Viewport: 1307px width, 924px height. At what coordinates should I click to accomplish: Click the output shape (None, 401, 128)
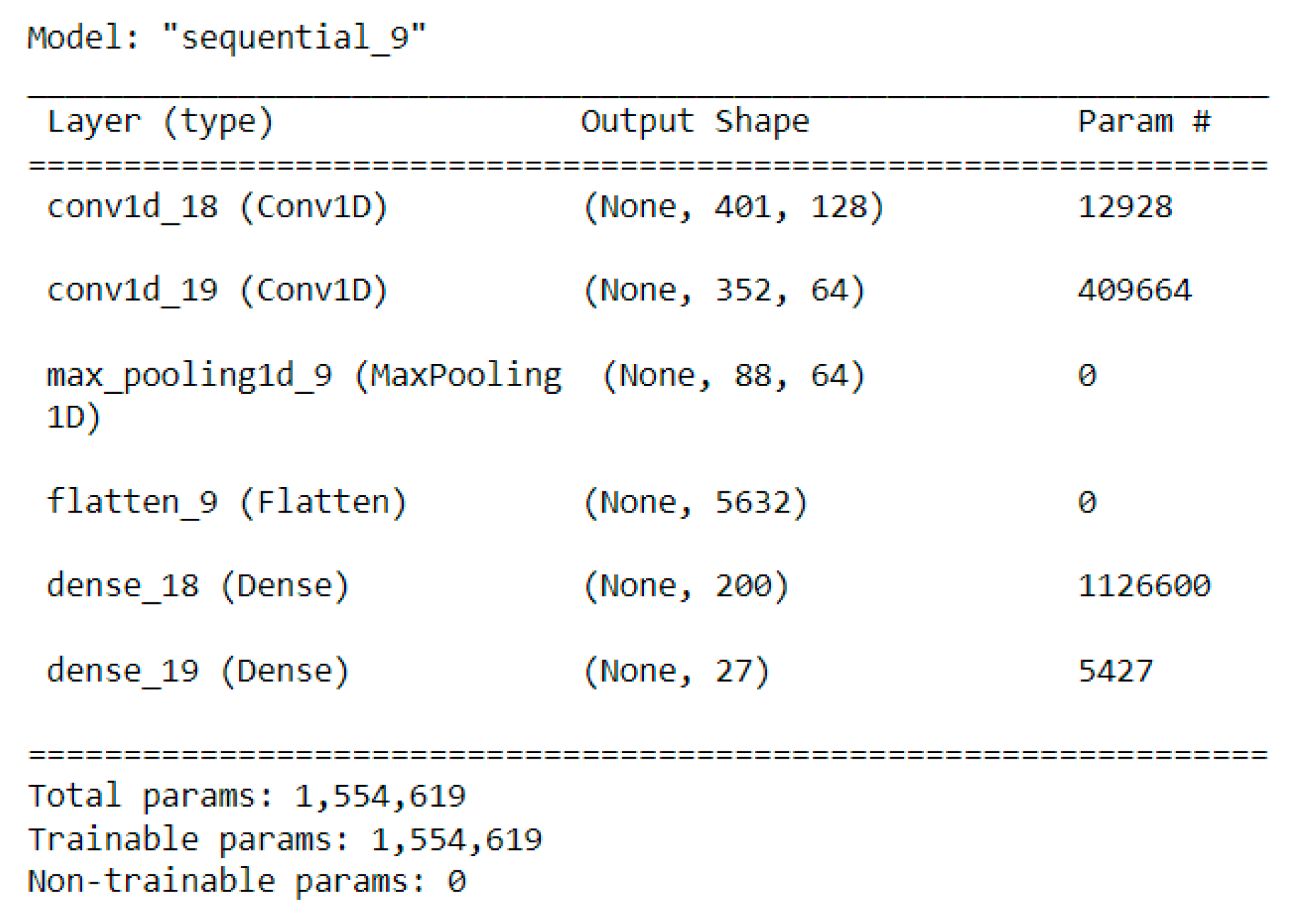[x=733, y=207]
